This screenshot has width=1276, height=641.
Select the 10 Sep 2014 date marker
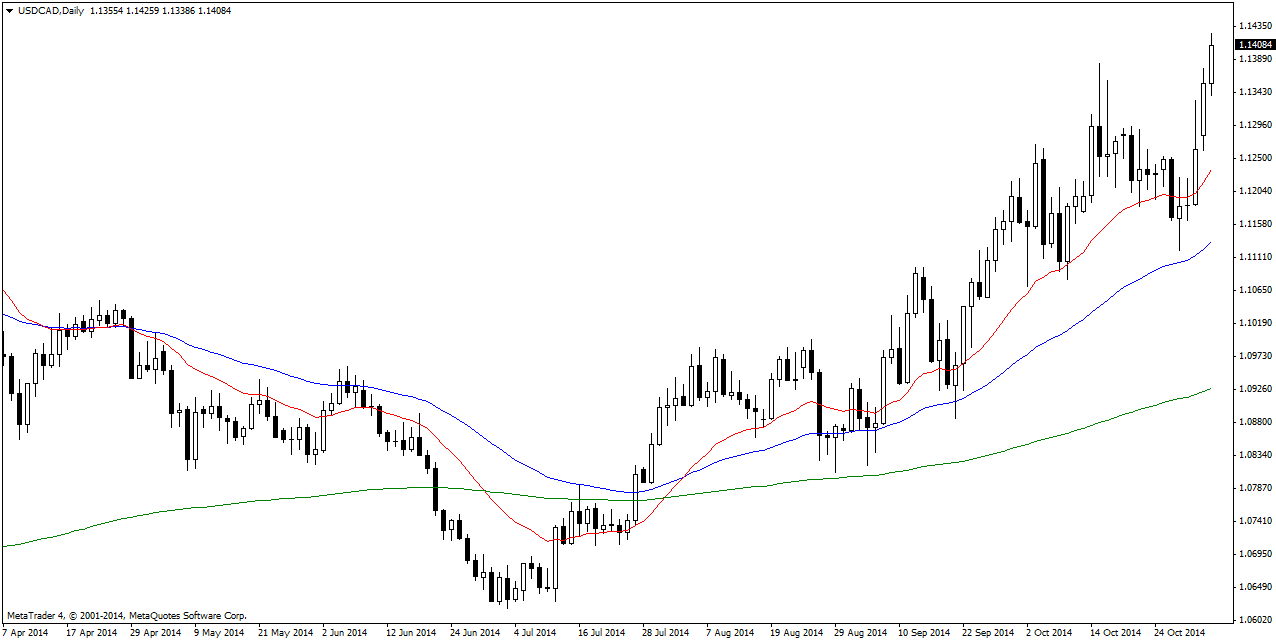(x=923, y=633)
